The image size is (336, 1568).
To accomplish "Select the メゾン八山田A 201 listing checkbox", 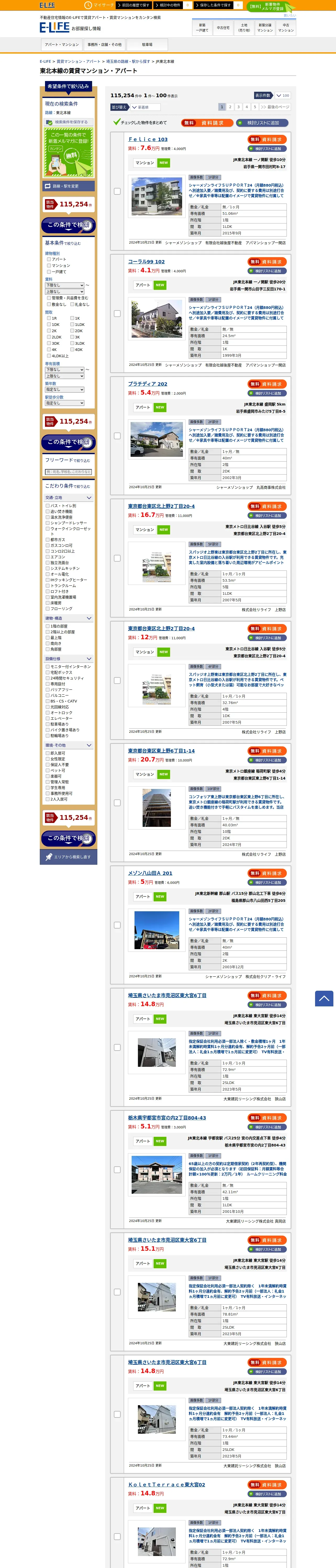I will pos(117,925).
